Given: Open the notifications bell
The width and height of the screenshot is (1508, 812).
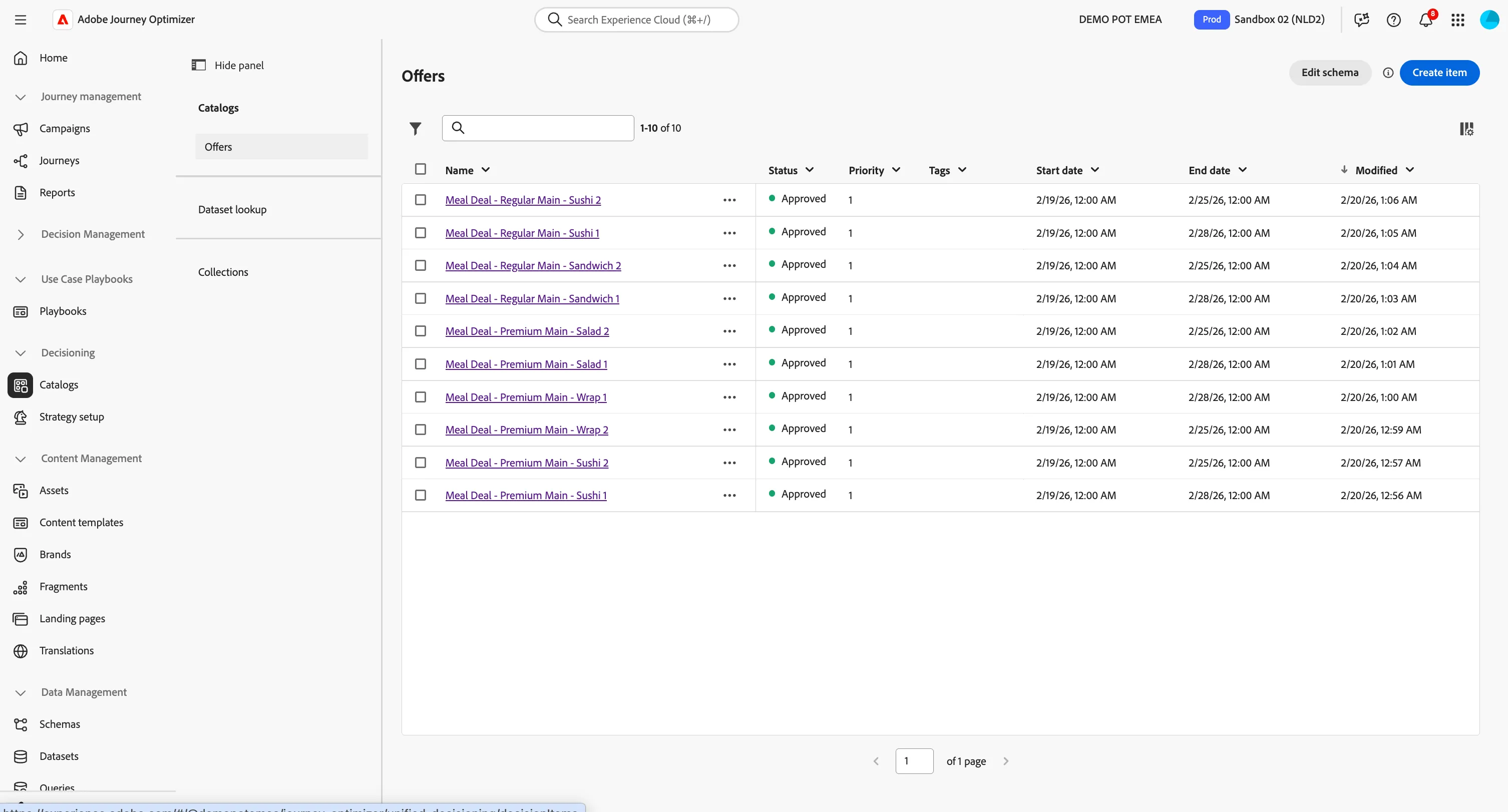Looking at the screenshot, I should tap(1425, 20).
